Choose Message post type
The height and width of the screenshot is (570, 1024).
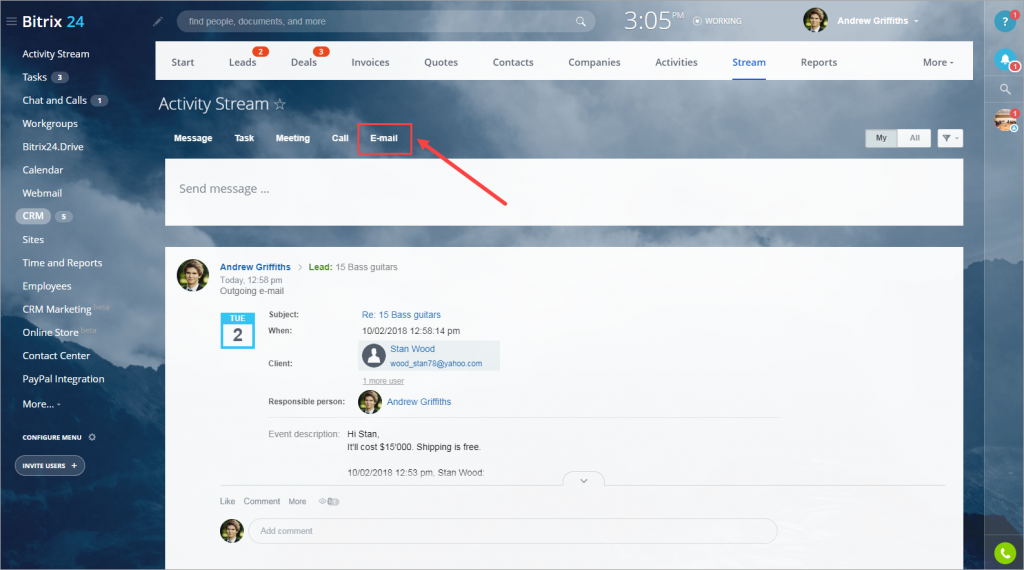point(193,138)
